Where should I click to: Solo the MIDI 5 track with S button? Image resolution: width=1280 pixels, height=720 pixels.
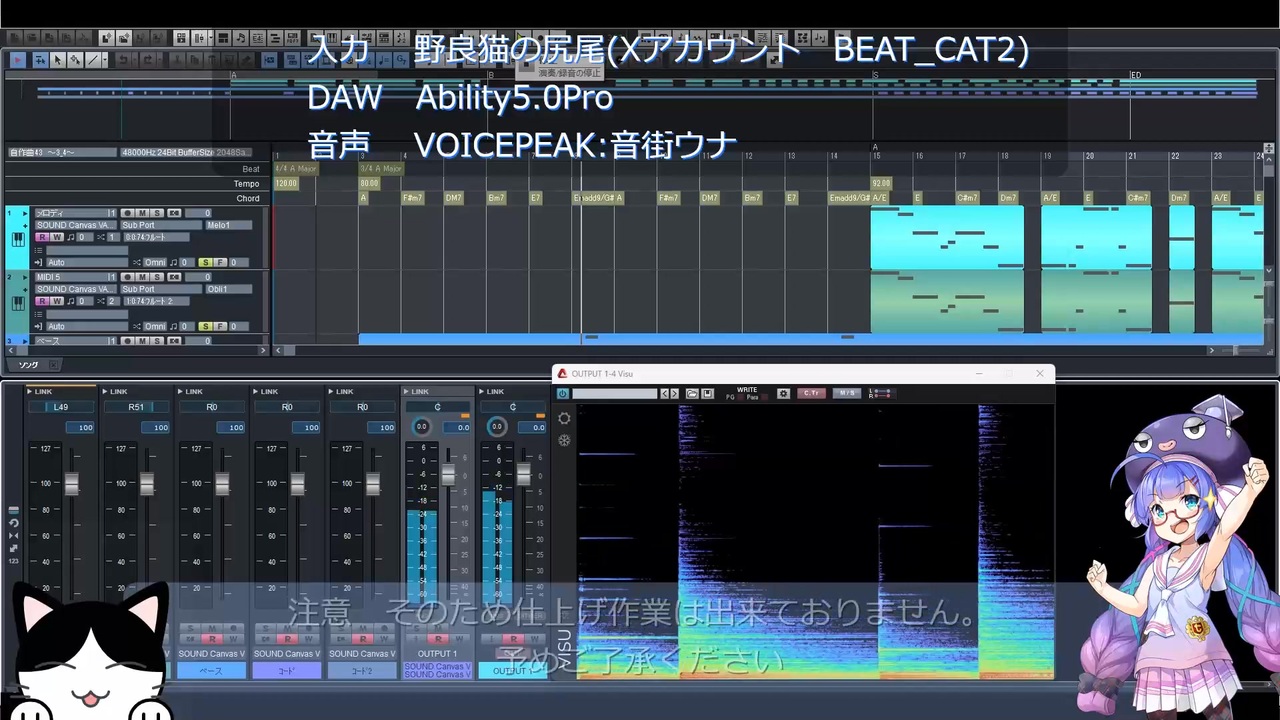click(157, 277)
